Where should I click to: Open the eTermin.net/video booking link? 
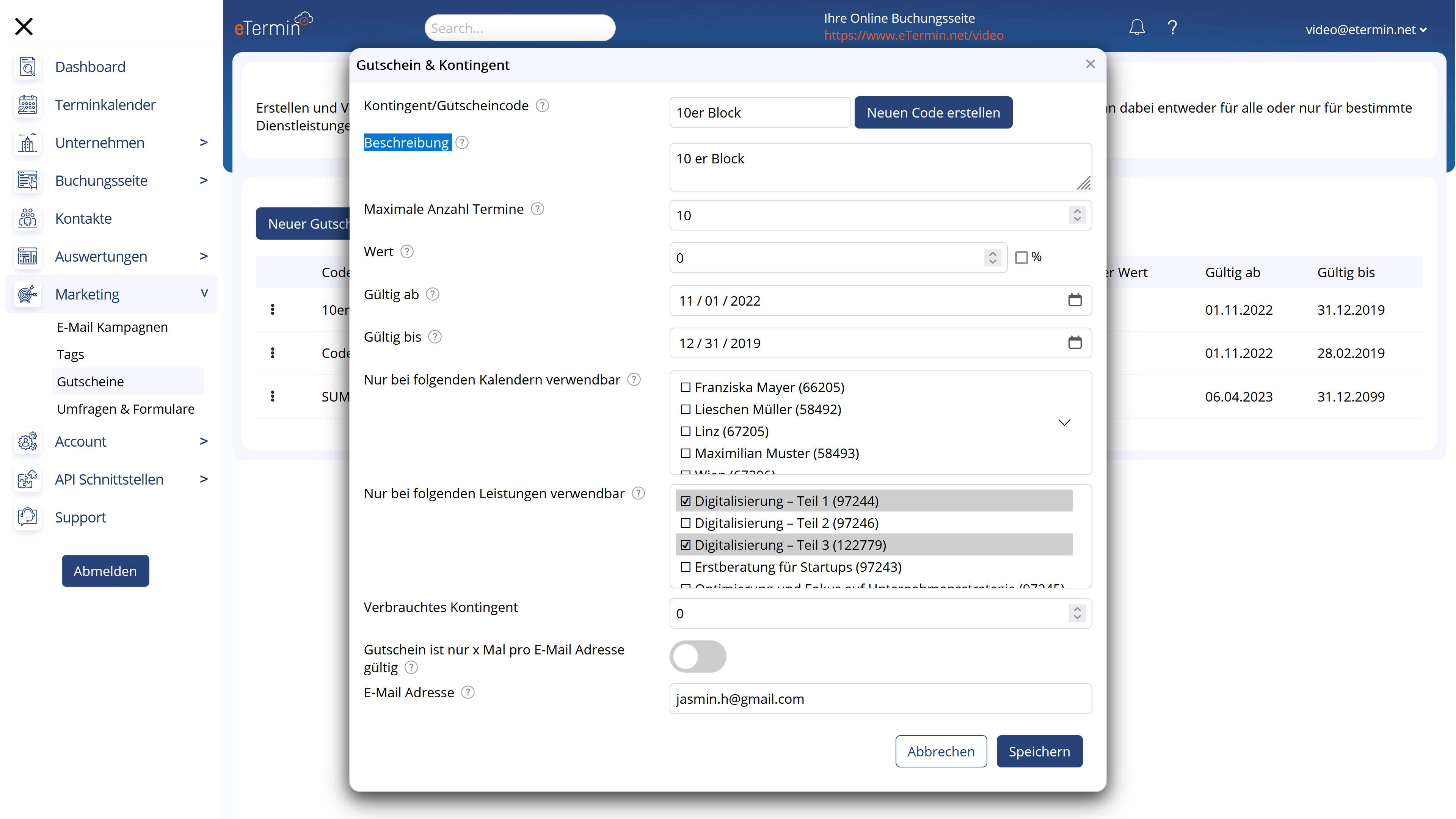click(913, 36)
